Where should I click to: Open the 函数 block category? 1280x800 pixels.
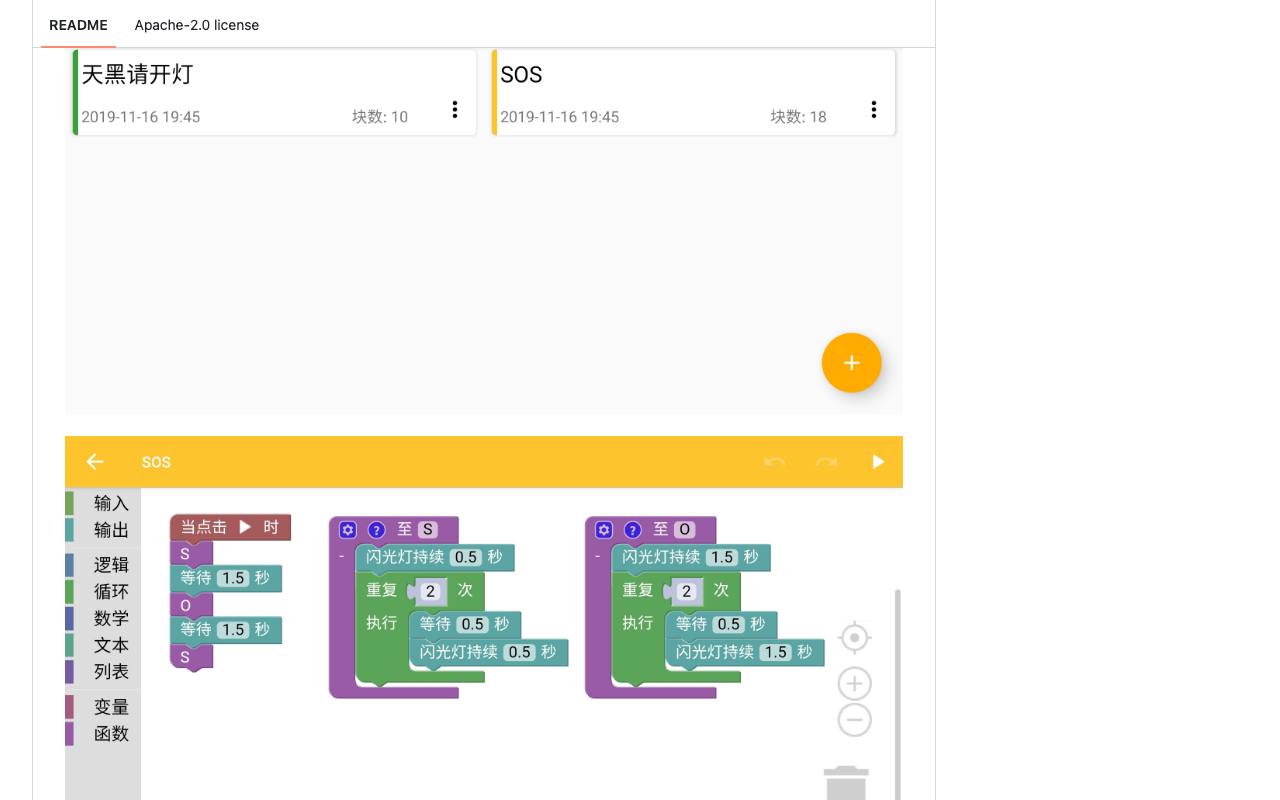click(103, 734)
